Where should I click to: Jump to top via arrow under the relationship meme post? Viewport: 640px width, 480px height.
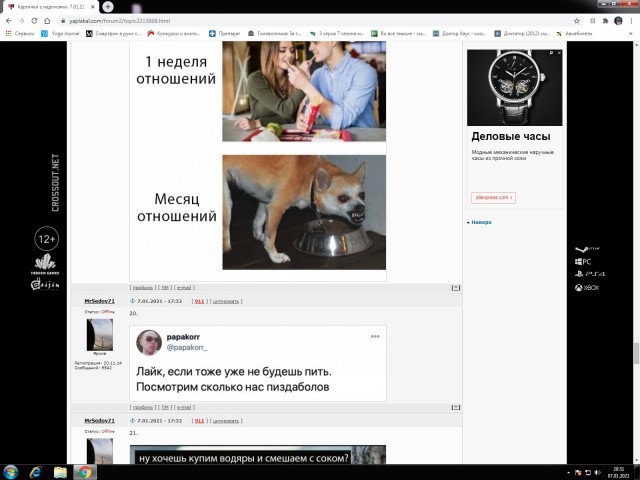(x=456, y=288)
